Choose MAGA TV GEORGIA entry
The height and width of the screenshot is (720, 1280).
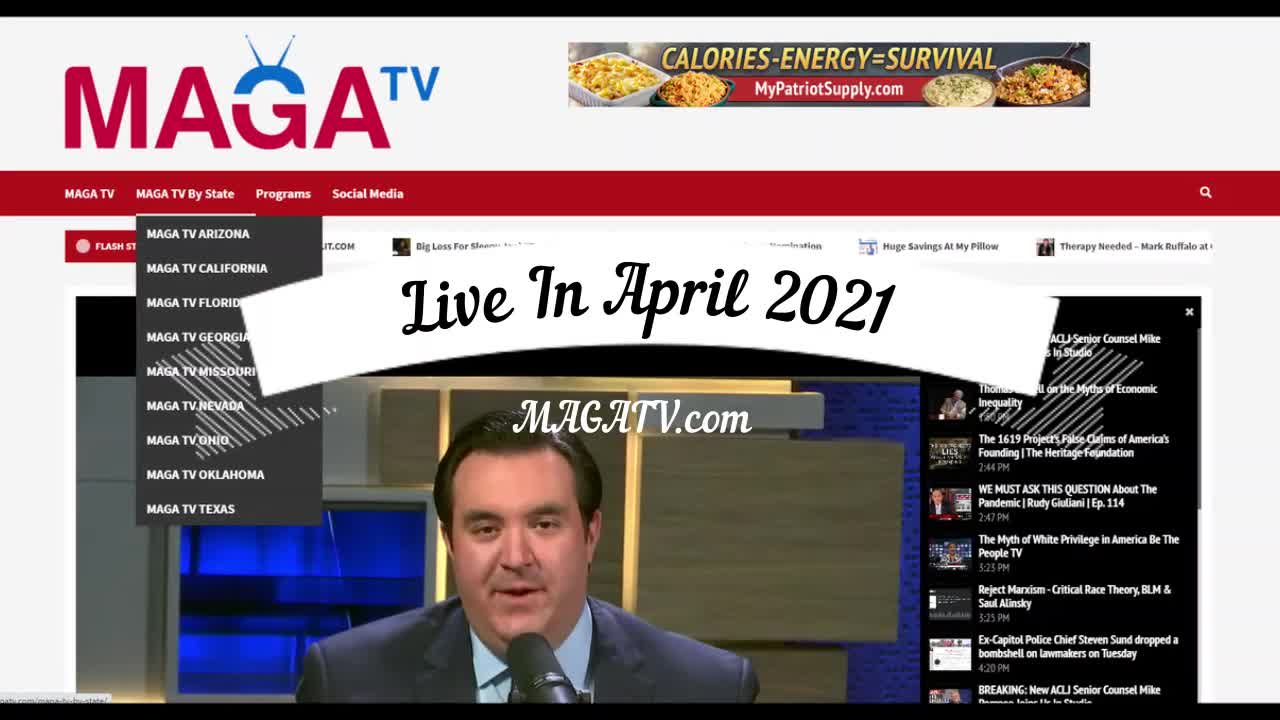click(197, 337)
